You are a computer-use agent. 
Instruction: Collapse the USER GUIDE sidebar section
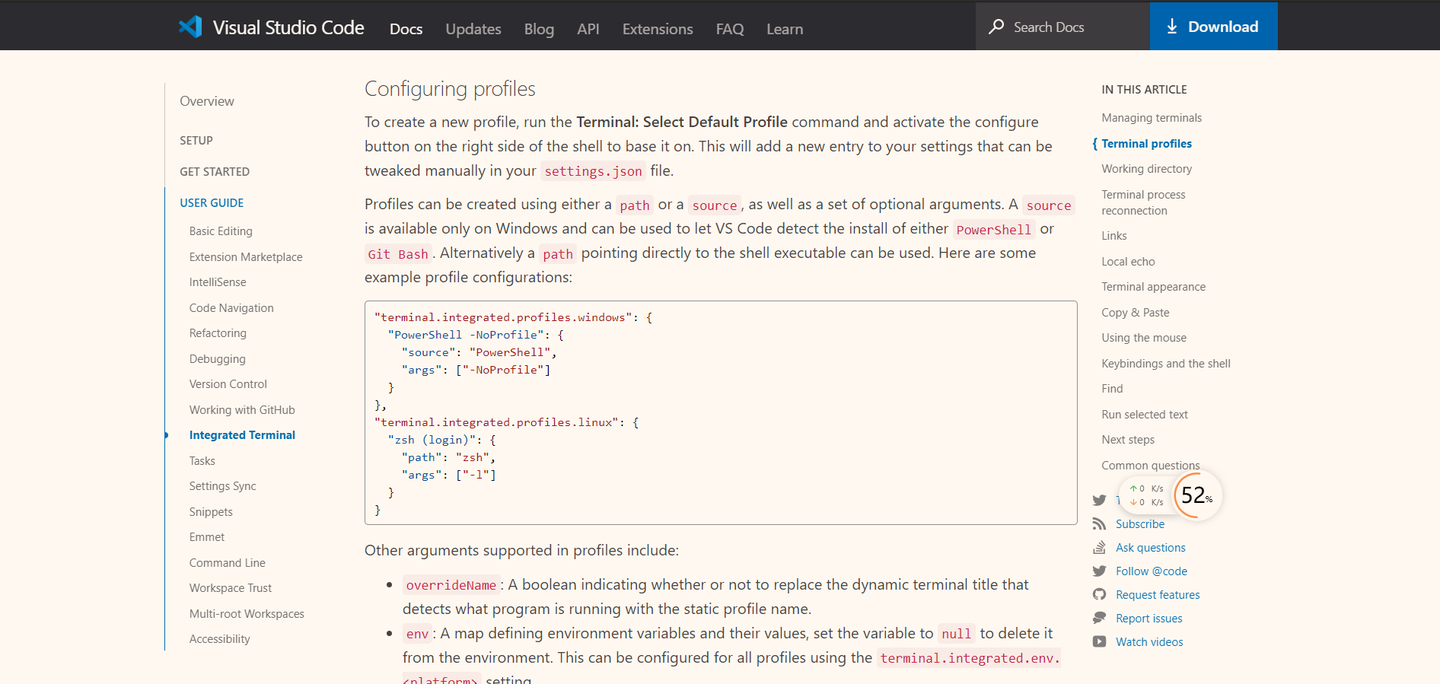[210, 201]
